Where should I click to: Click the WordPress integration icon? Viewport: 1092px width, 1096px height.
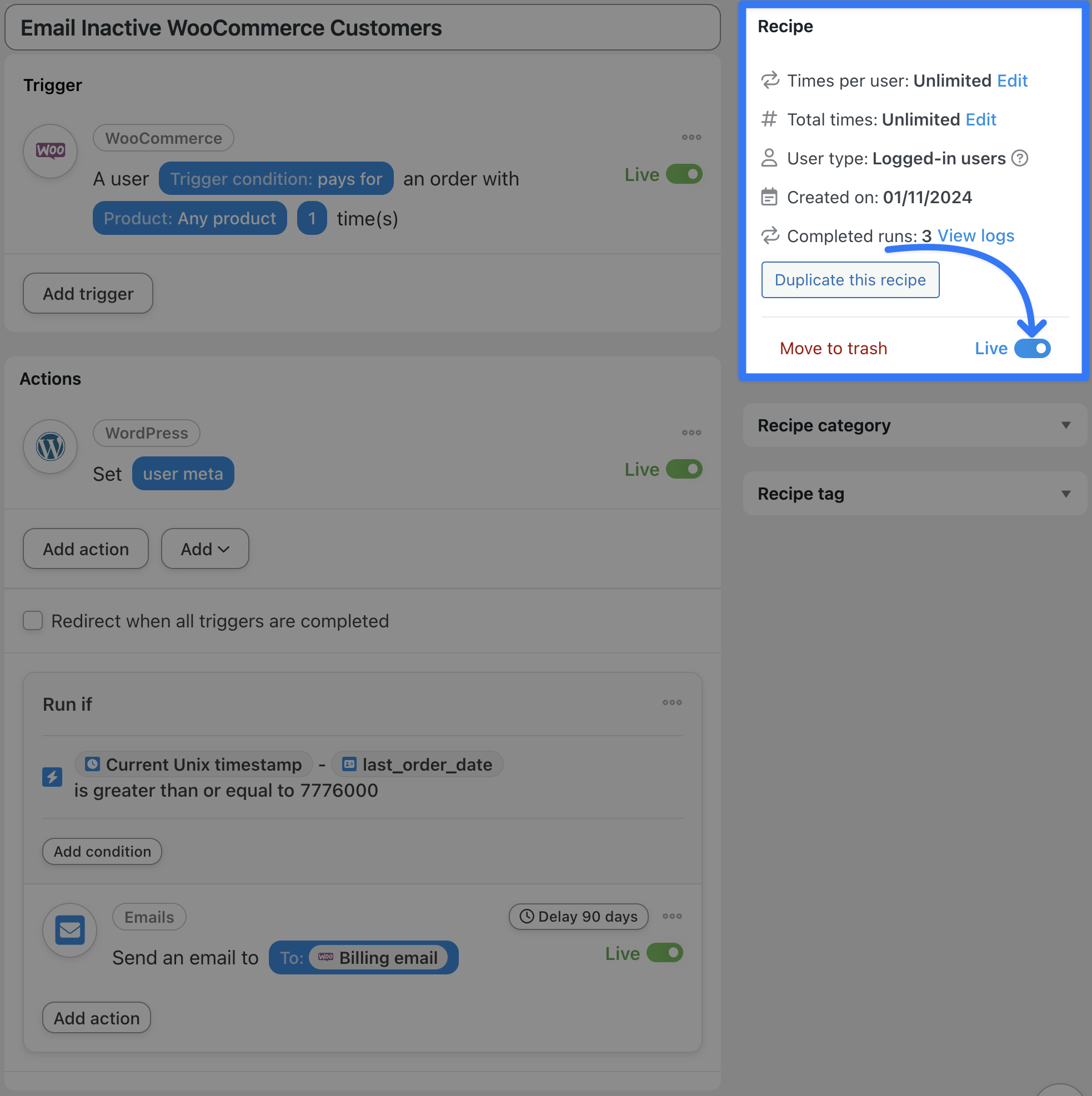[51, 447]
